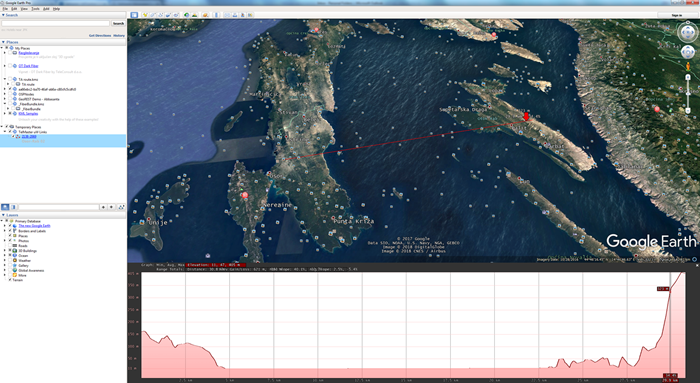This screenshot has width=700, height=383.
Task: Click the Sign in button
Action: pos(677,15)
